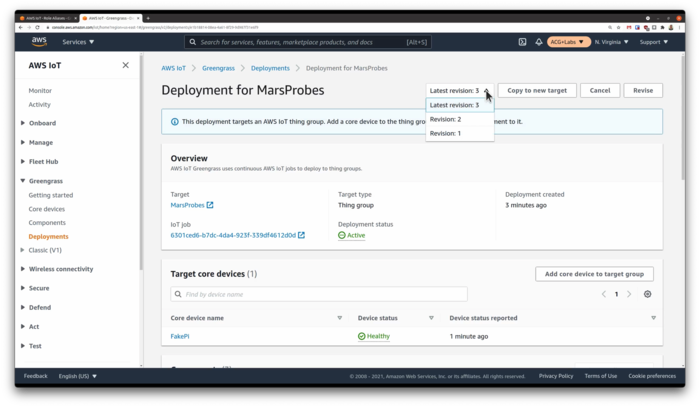Expand the Classic (V1) sidebar item
Screen dimensions: 700x407
tap(22, 250)
